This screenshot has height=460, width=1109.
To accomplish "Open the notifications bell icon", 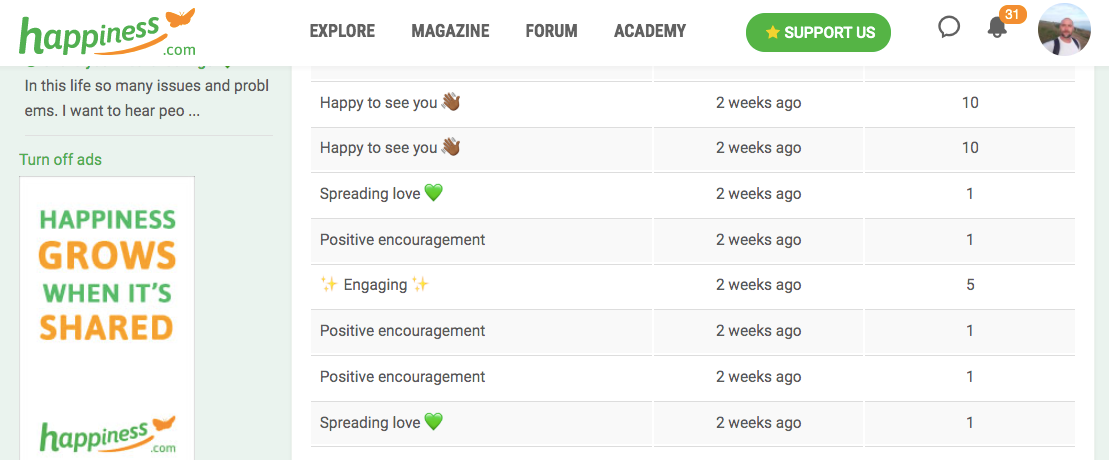I will click(x=997, y=28).
